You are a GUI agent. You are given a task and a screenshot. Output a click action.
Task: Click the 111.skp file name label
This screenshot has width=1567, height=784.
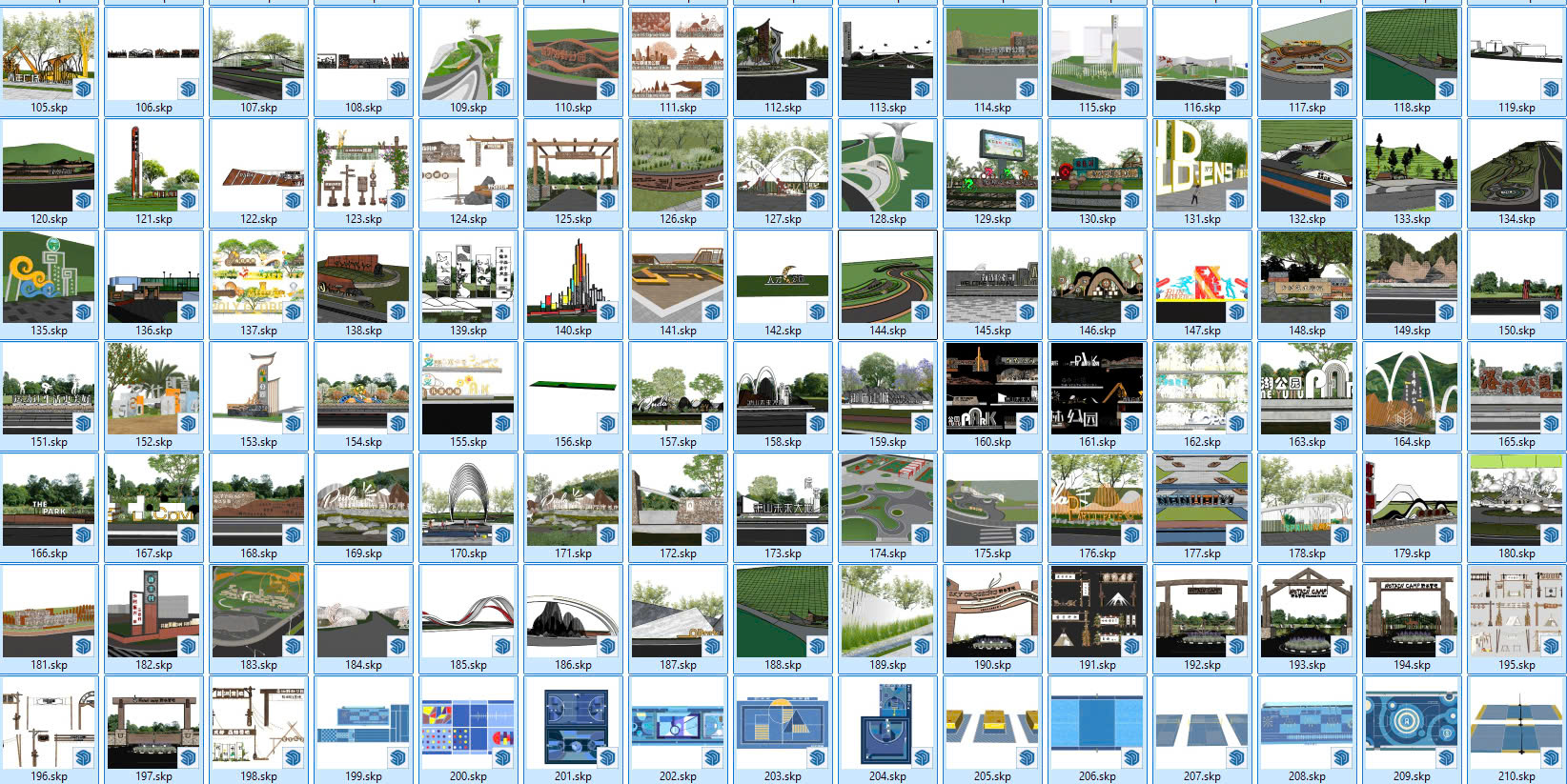click(x=678, y=108)
